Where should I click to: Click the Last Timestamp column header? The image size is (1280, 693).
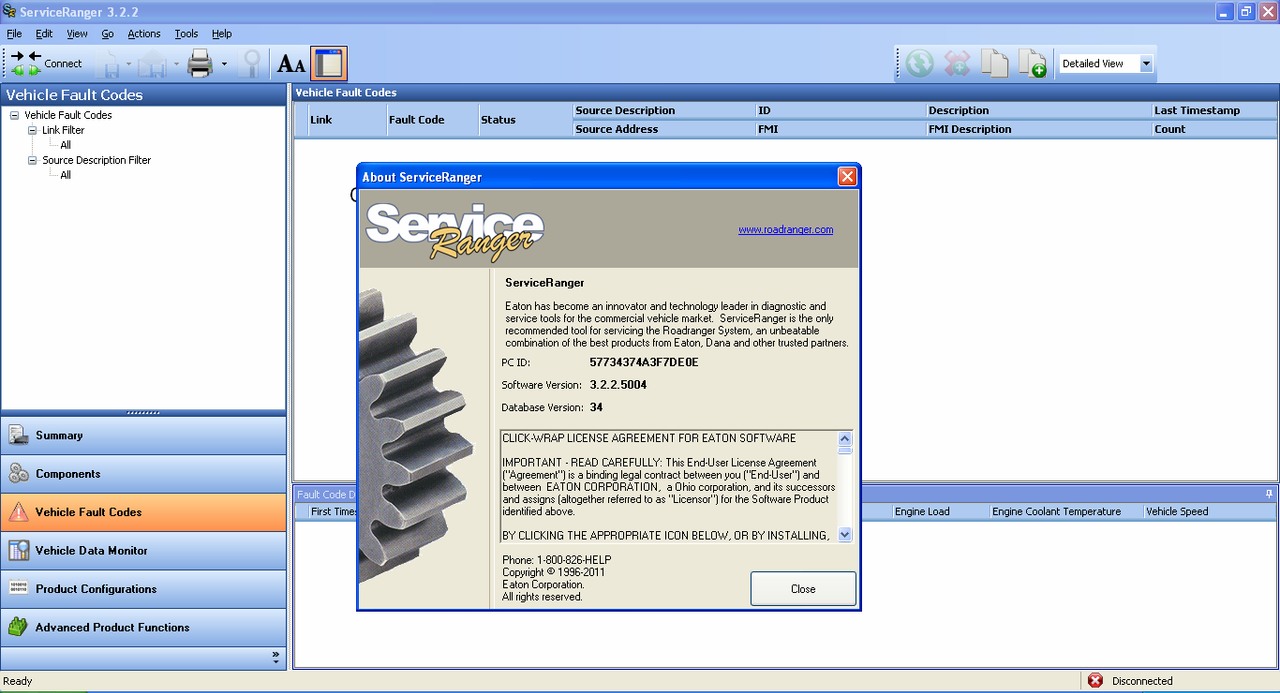(x=1214, y=111)
